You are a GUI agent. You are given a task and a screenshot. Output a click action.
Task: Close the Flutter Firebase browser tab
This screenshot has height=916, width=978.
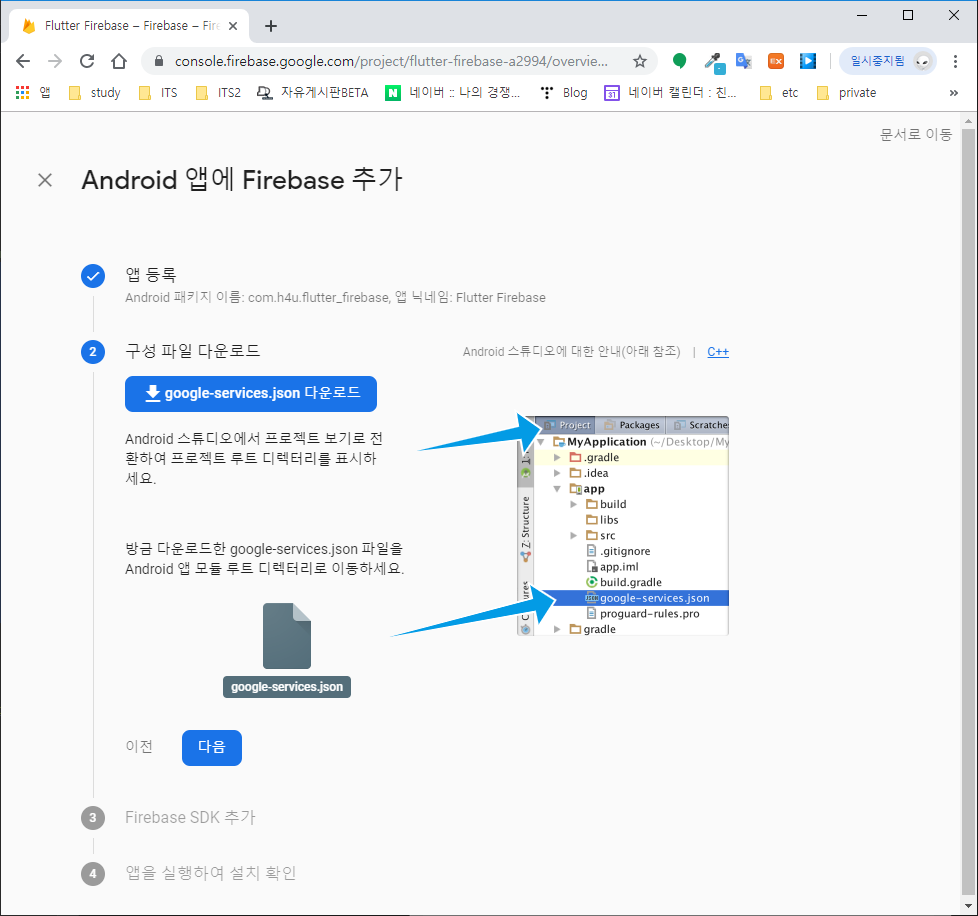(233, 26)
